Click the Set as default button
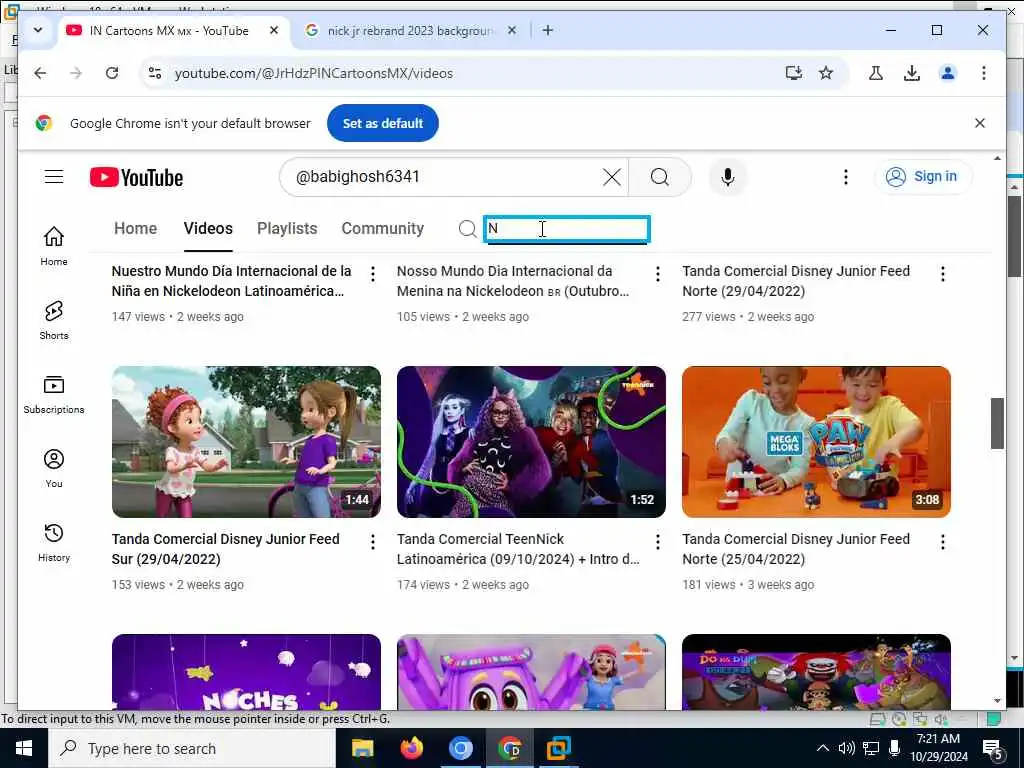Image resolution: width=1024 pixels, height=768 pixels. [x=383, y=123]
